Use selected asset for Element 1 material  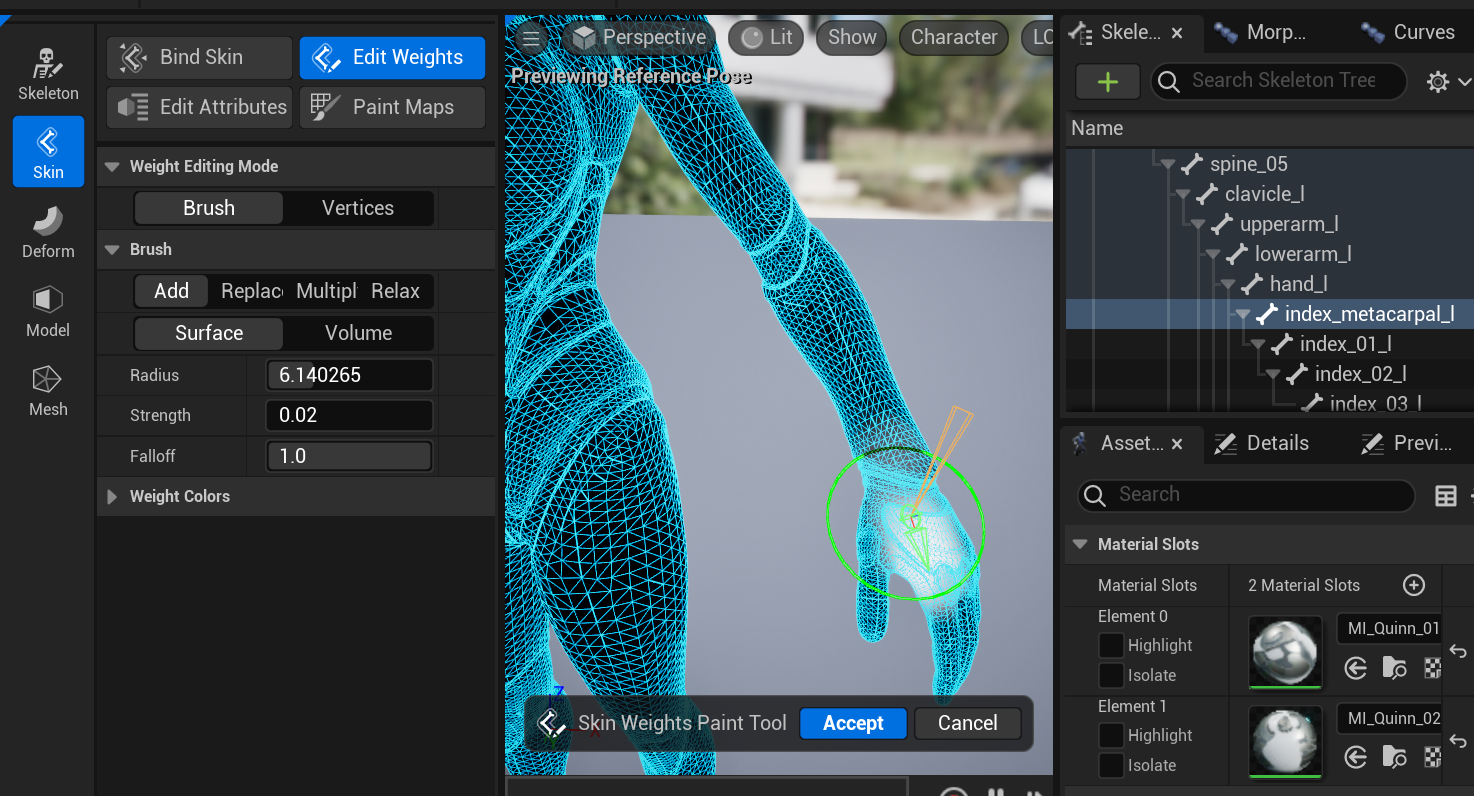point(1356,758)
